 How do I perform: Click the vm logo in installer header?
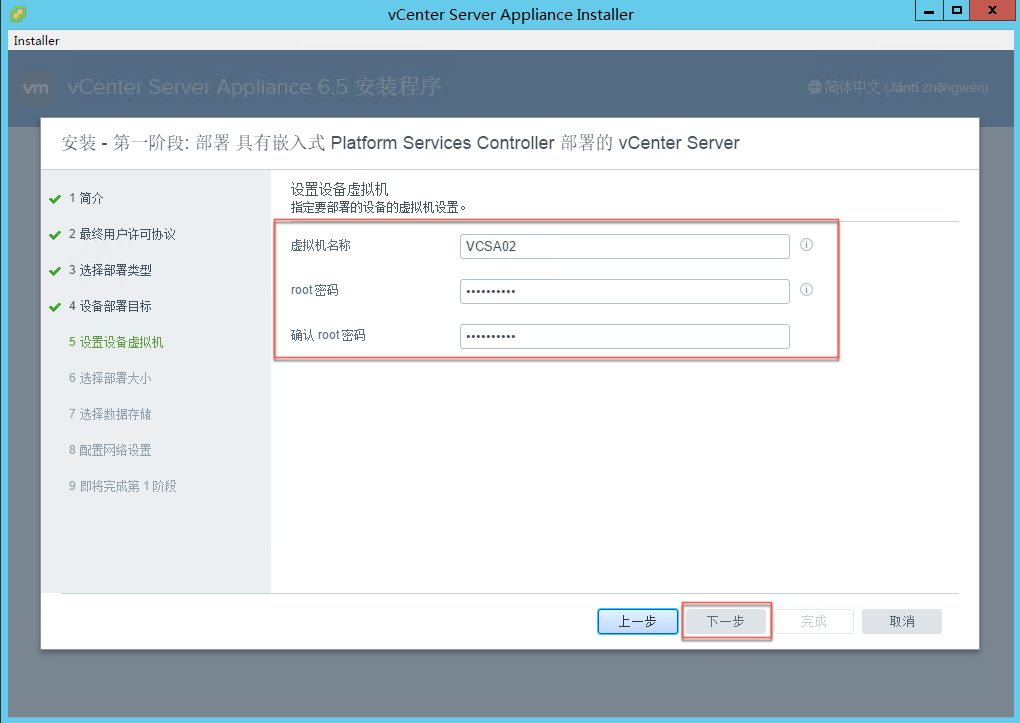point(35,88)
